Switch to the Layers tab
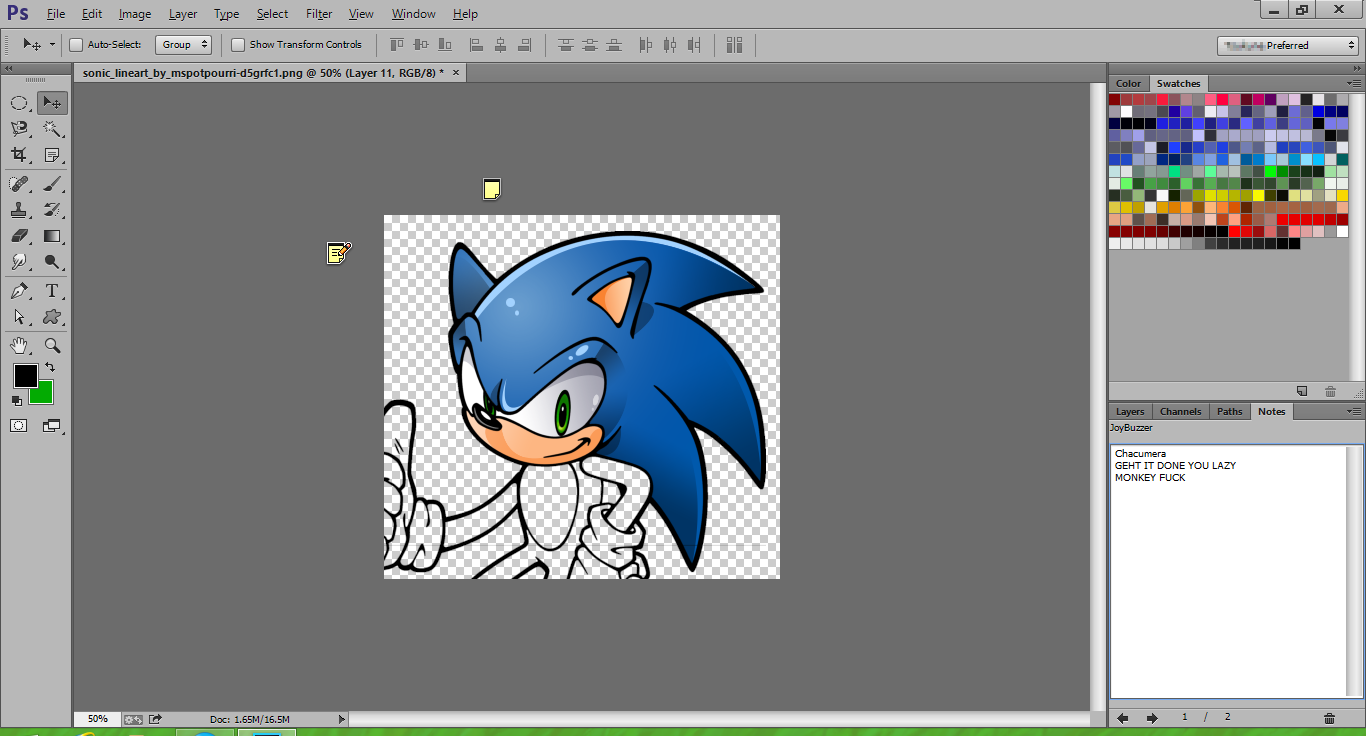Image resolution: width=1366 pixels, height=736 pixels. click(1130, 412)
